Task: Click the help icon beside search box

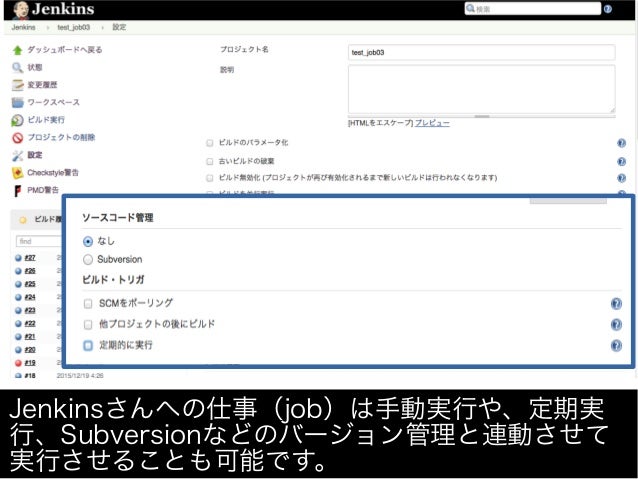Action: 607,9
